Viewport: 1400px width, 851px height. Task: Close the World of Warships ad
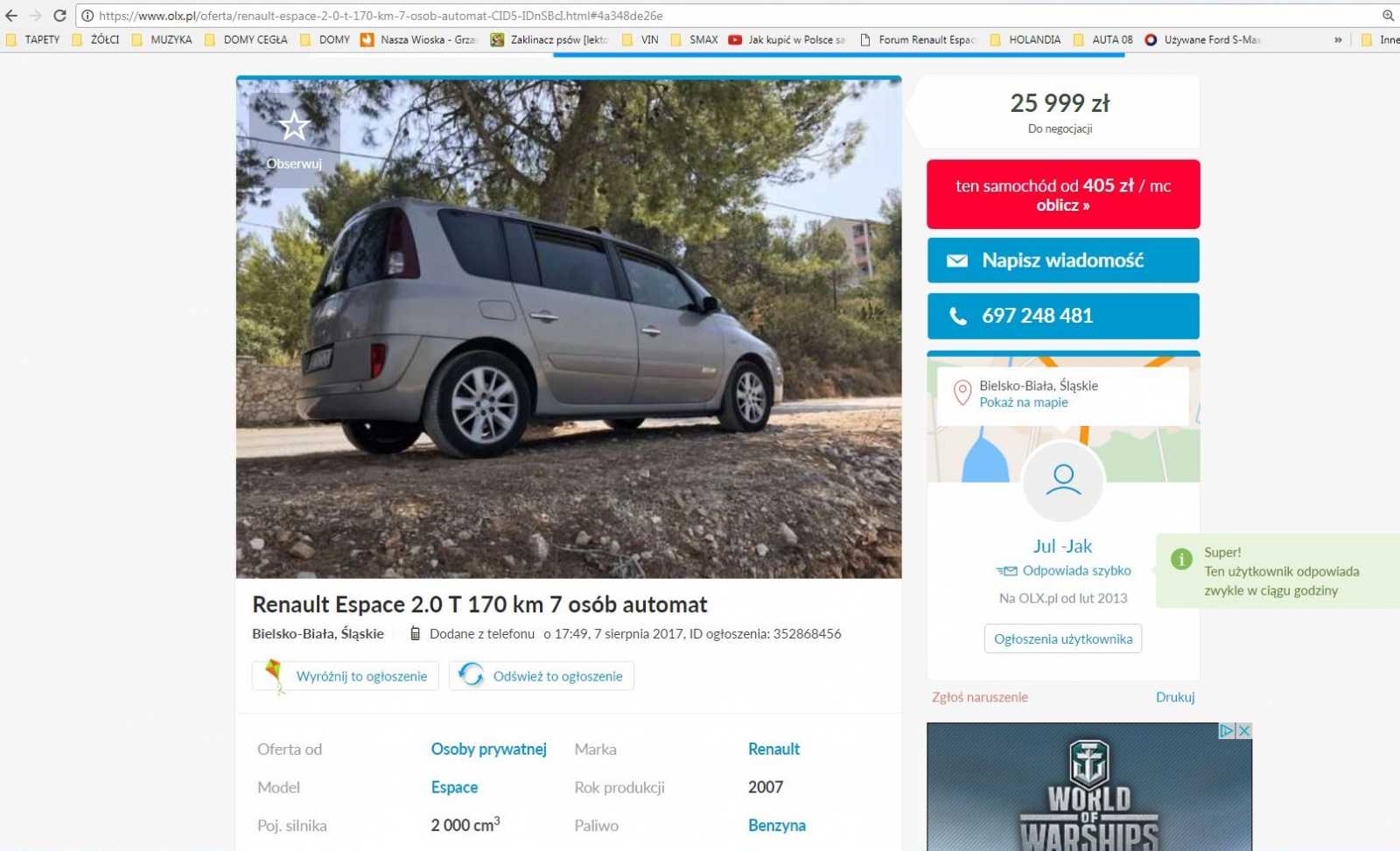pyautogui.click(x=1244, y=730)
